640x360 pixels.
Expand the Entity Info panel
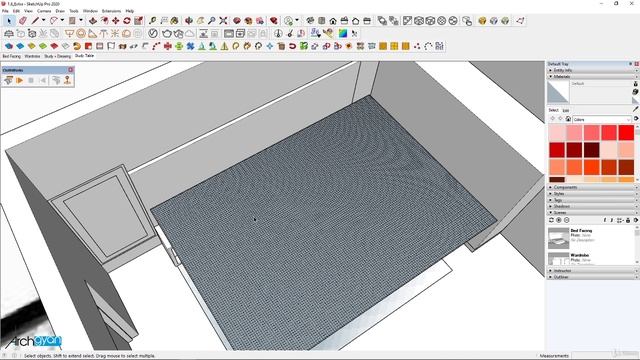pyautogui.click(x=592, y=70)
